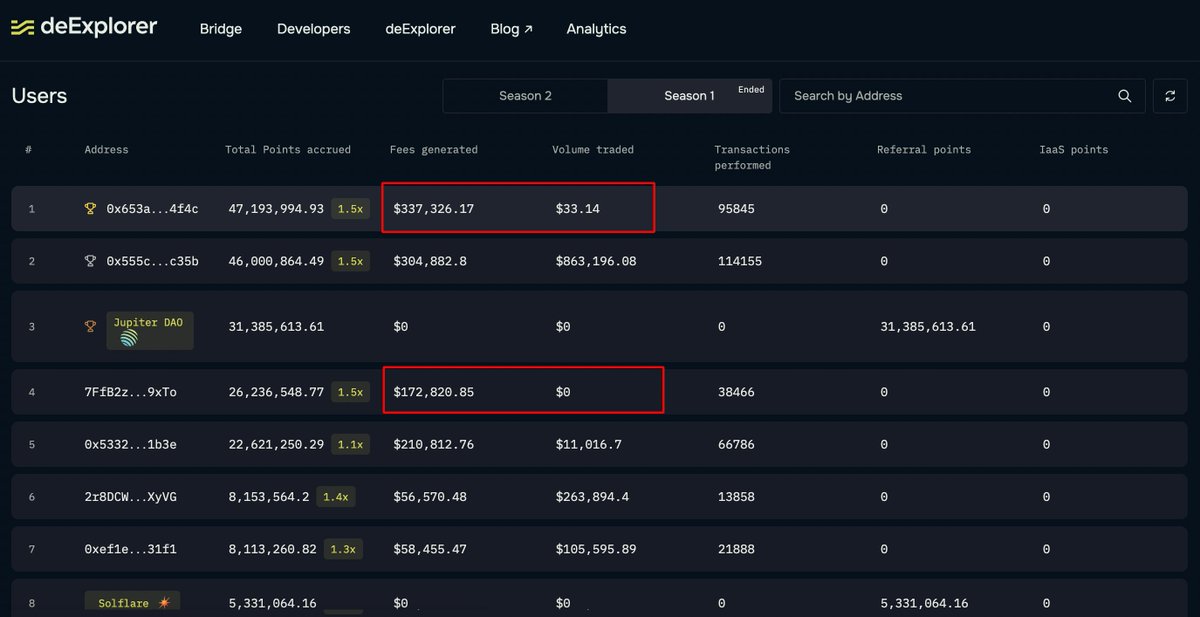This screenshot has height=617, width=1200.
Task: Click 1.5x multiplier badge for 0x555c...c35b
Action: tap(350, 261)
